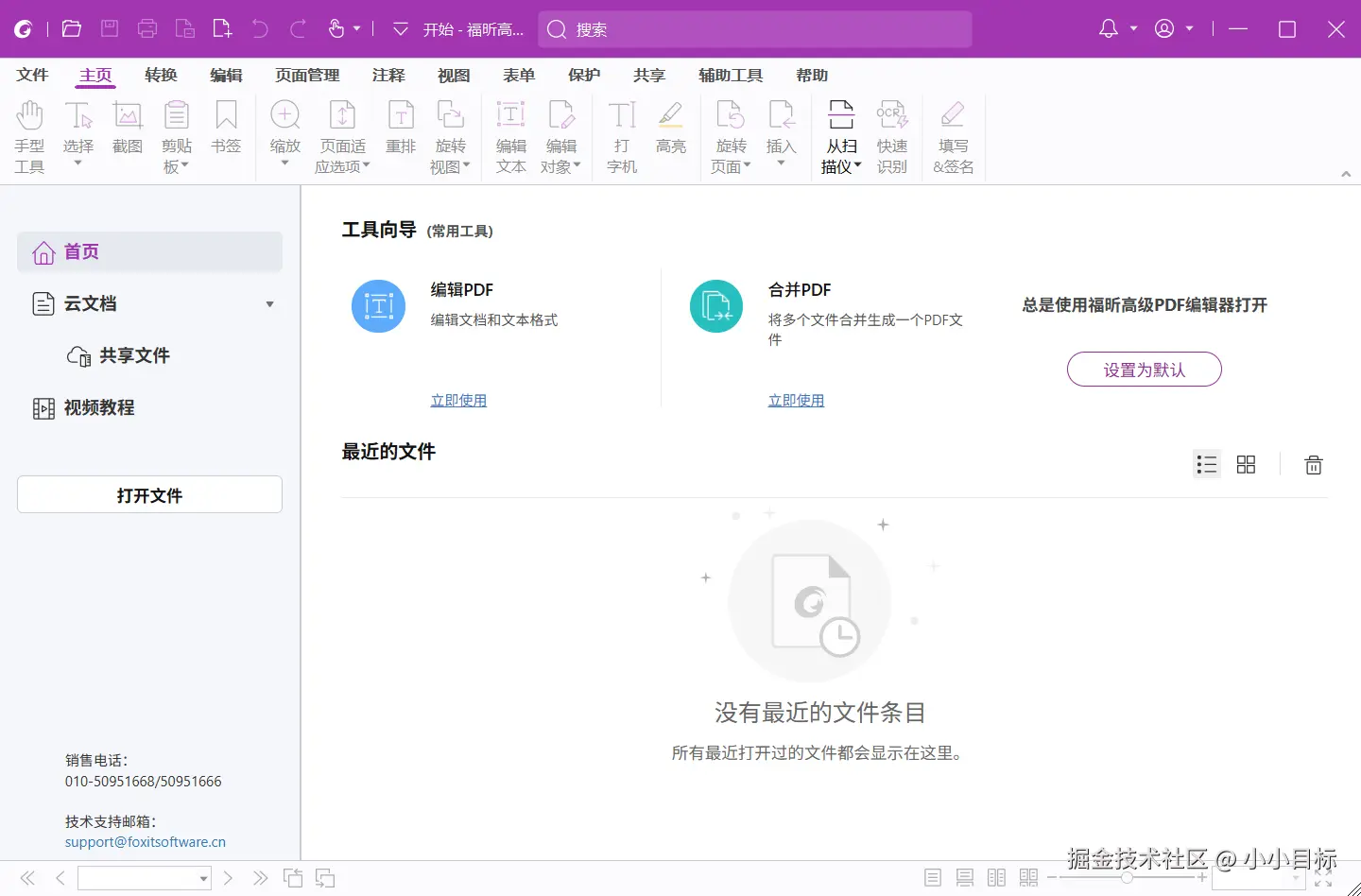Open the page number dropdown in status bar
The image size is (1361, 896).
(203, 879)
